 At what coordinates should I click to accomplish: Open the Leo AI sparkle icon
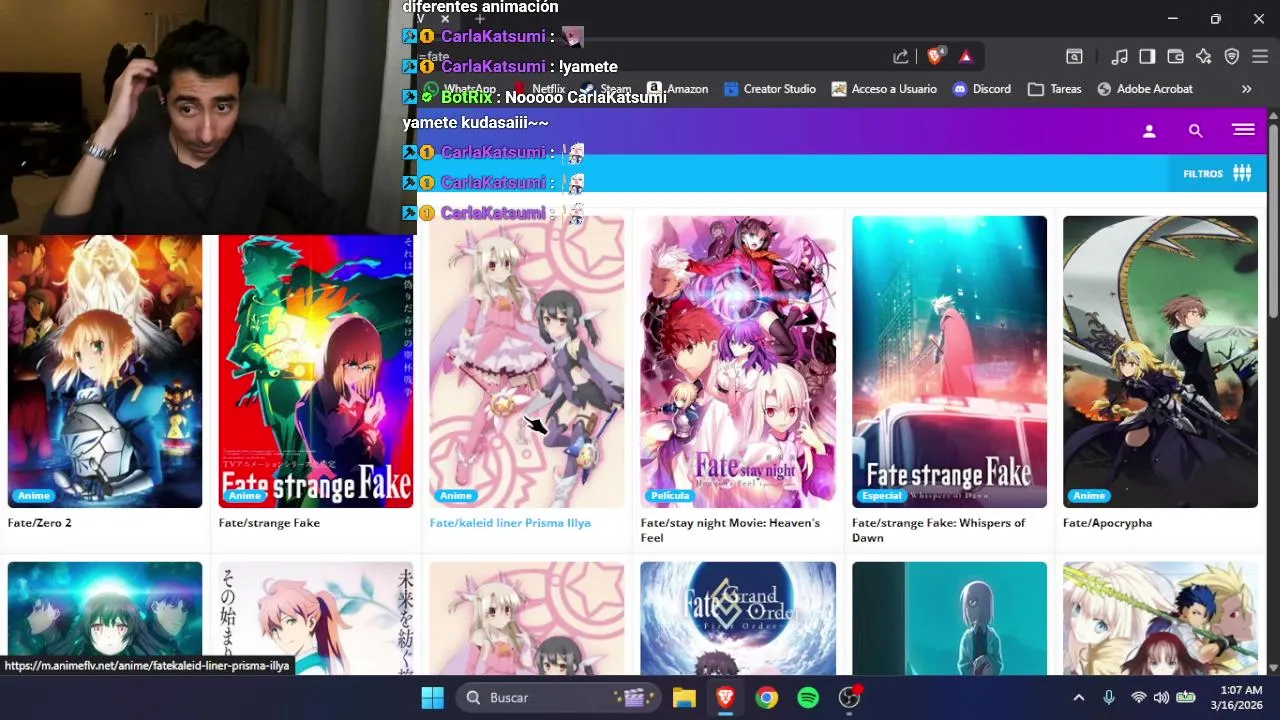1203,57
